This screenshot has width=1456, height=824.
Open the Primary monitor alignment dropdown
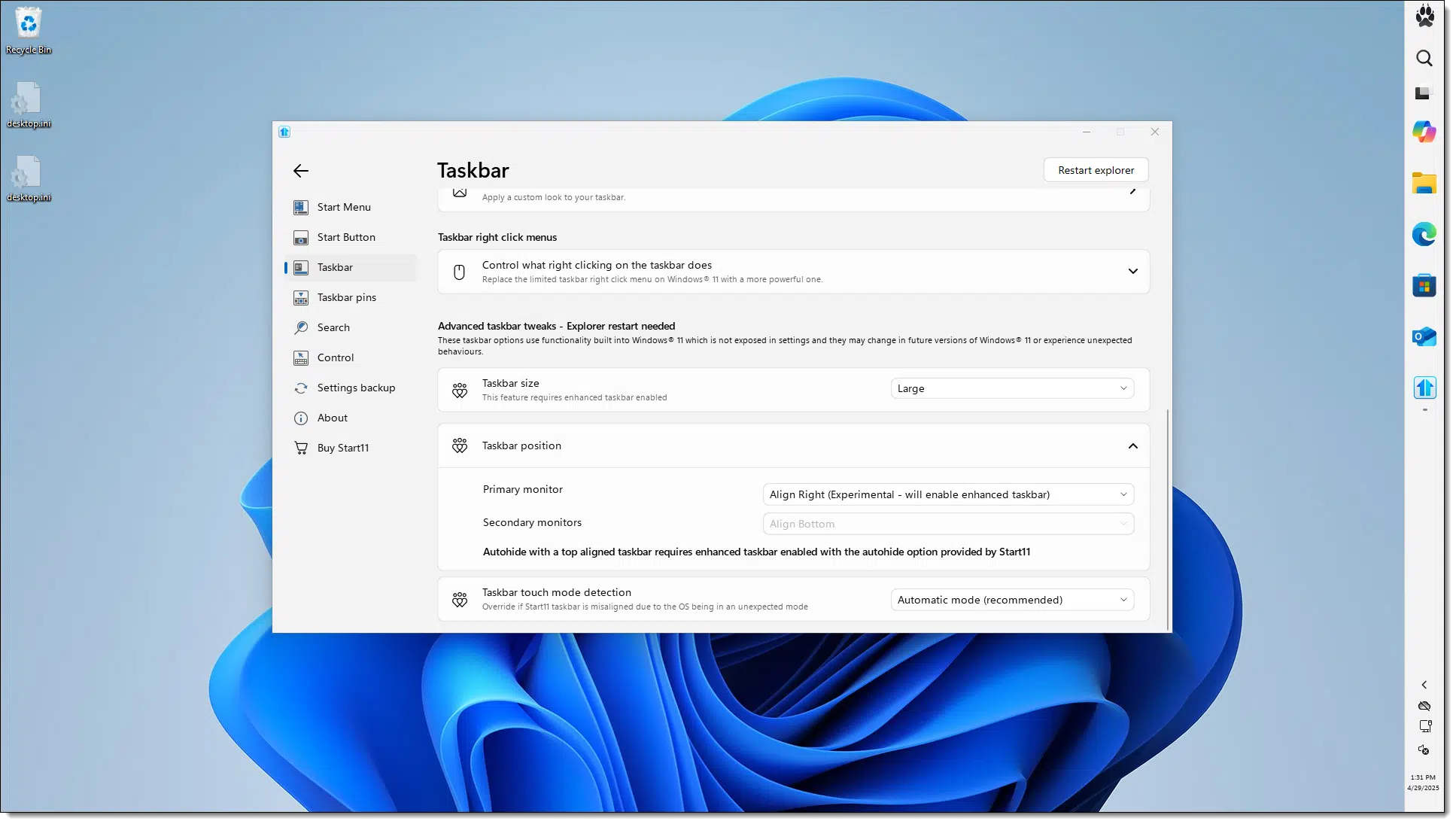[x=948, y=494]
